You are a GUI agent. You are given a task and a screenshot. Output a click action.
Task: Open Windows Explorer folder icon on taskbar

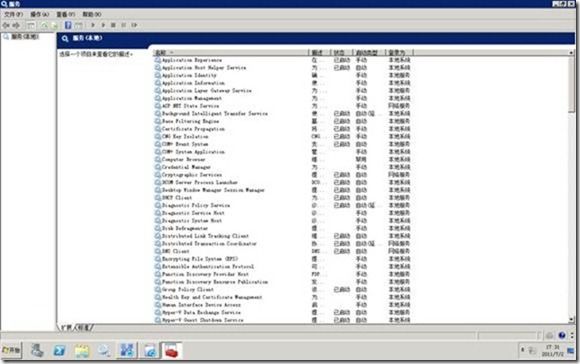click(82, 350)
